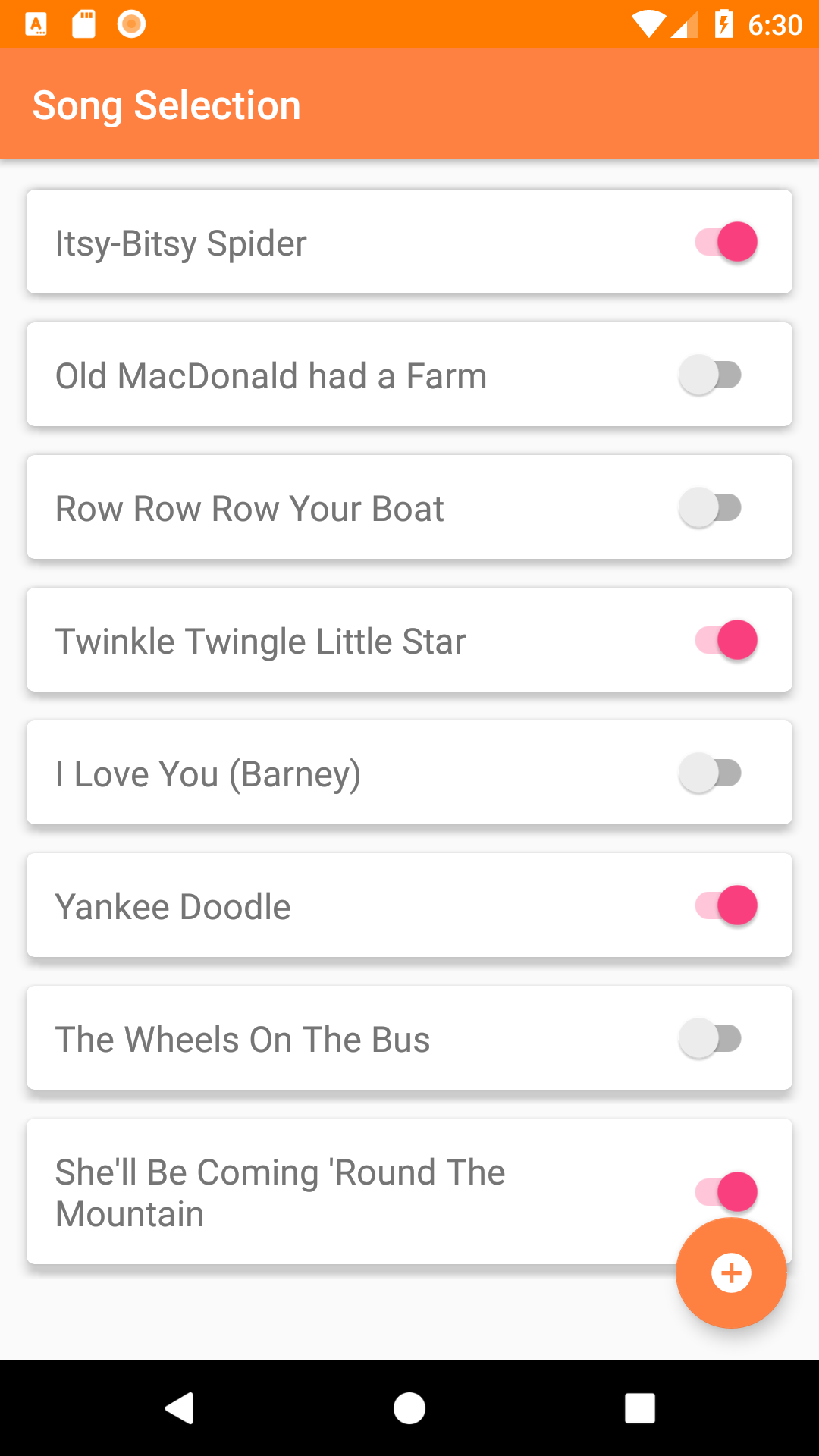The height and width of the screenshot is (1456, 819).
Task: Open recent apps via square icon
Action: [639, 1408]
